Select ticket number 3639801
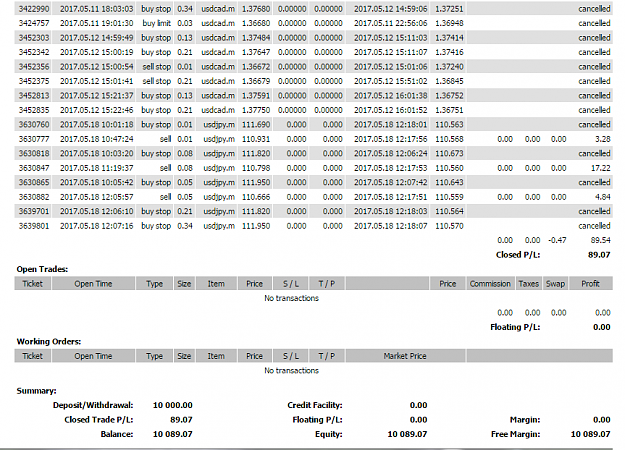This screenshot has width=625, height=450. [34, 226]
